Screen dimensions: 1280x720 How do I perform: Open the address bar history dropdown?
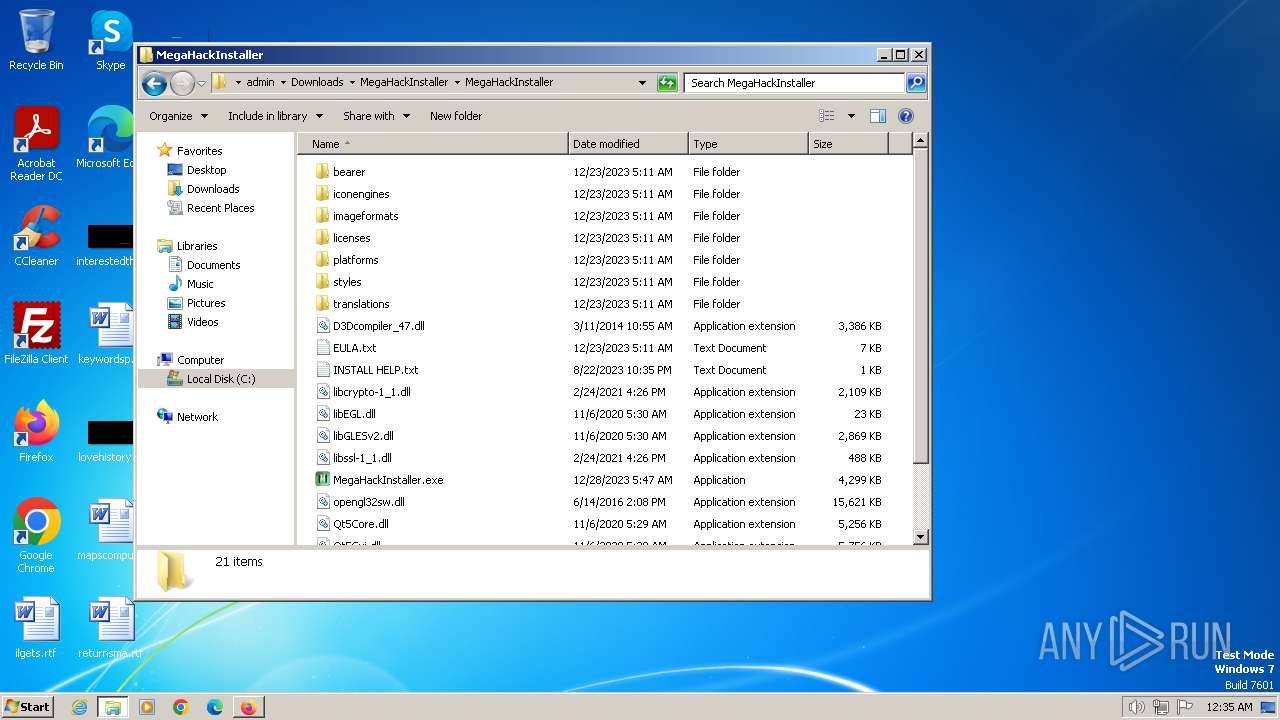coord(642,83)
